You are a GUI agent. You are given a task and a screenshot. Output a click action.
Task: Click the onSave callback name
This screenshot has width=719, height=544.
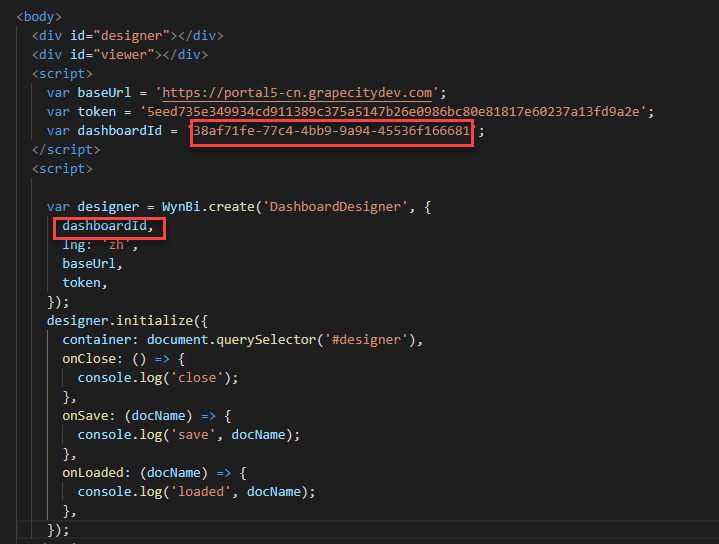(85, 416)
